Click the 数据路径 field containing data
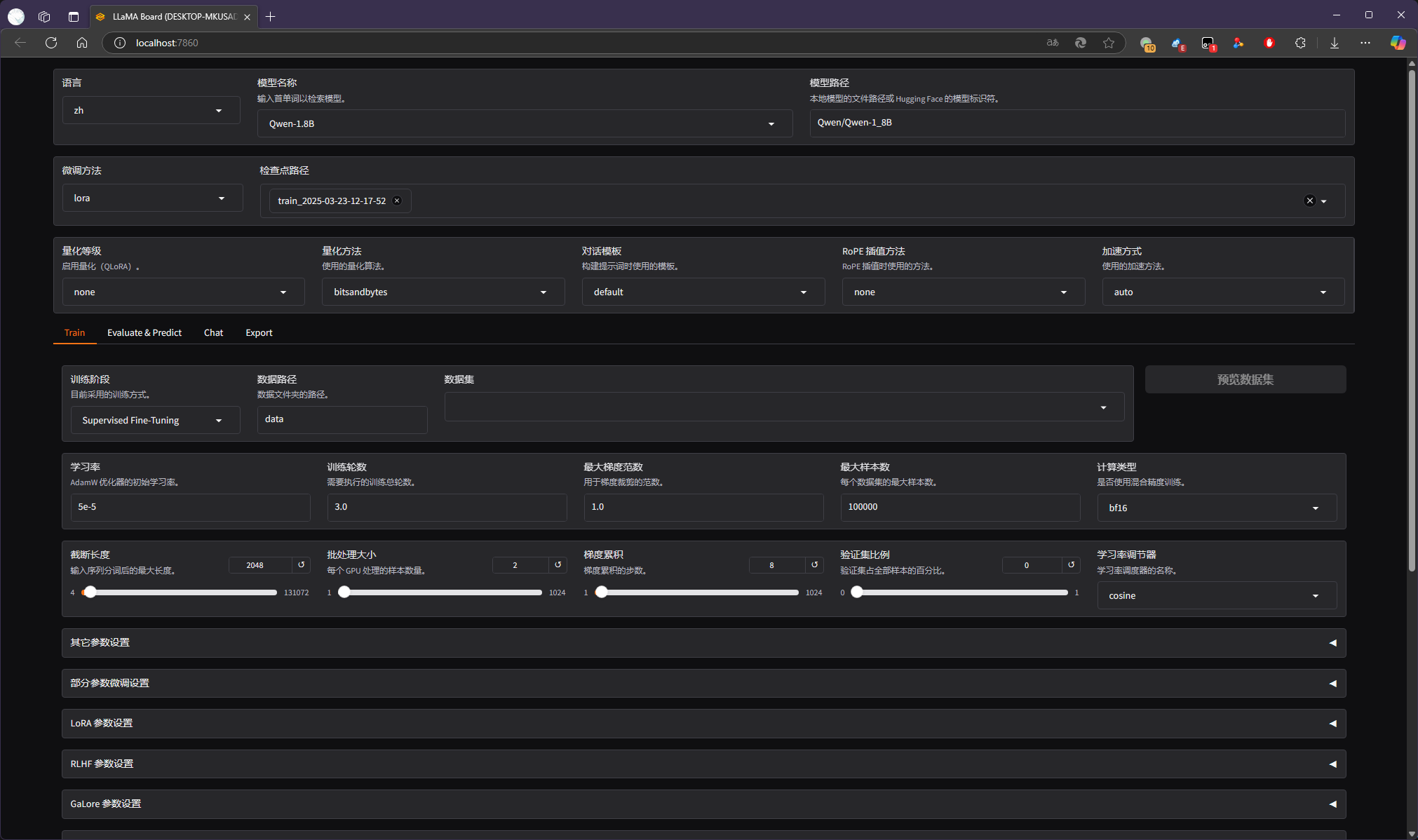This screenshot has width=1418, height=840. [x=342, y=419]
